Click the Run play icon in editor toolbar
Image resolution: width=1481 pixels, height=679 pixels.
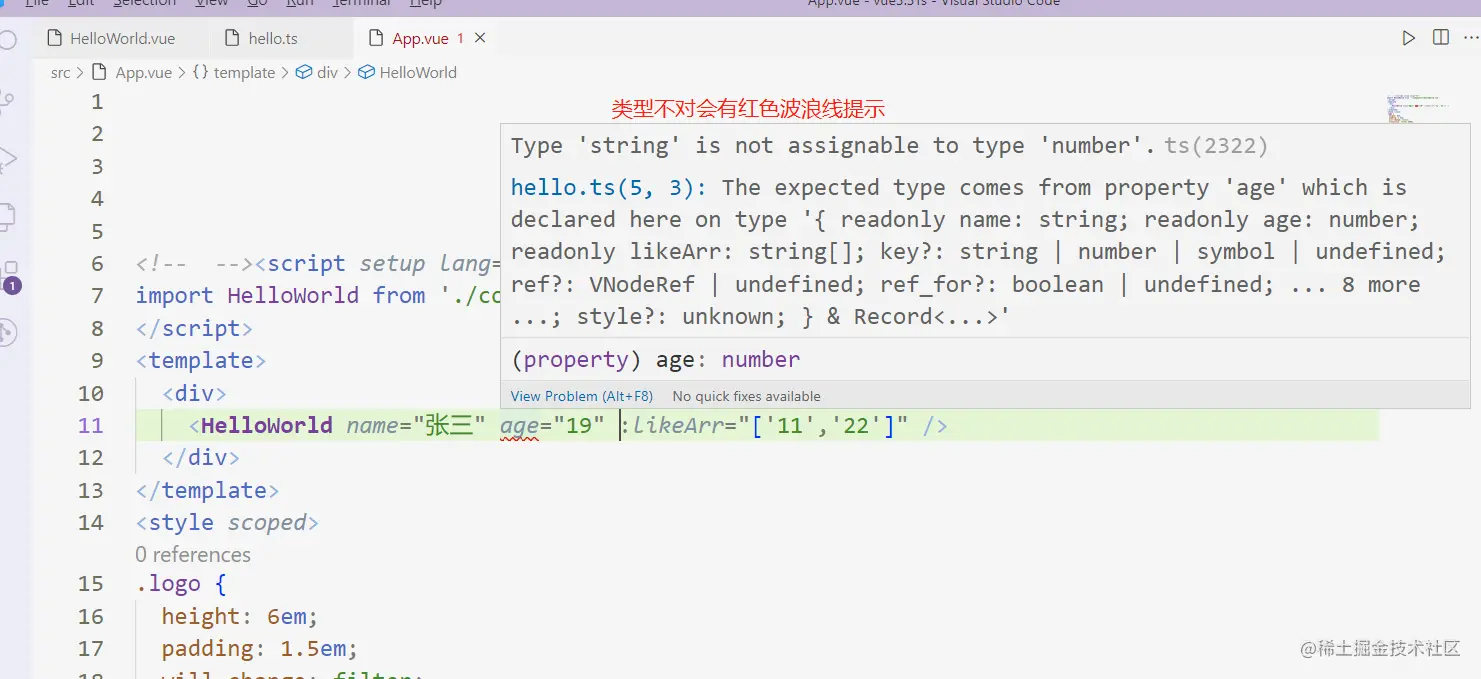coord(1409,38)
